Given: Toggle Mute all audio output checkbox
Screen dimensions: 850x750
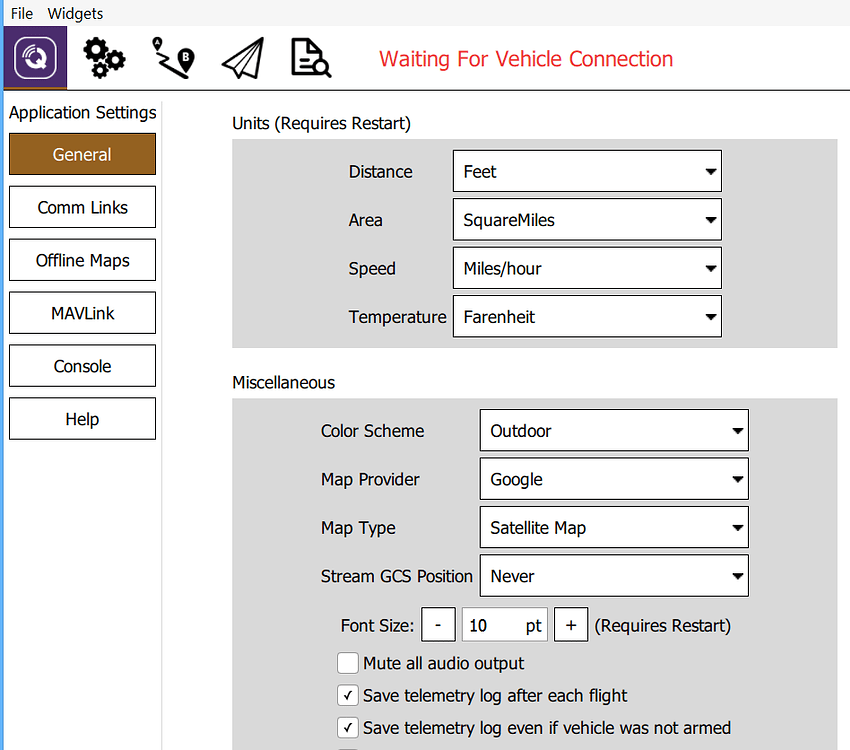Looking at the screenshot, I should (x=347, y=663).
